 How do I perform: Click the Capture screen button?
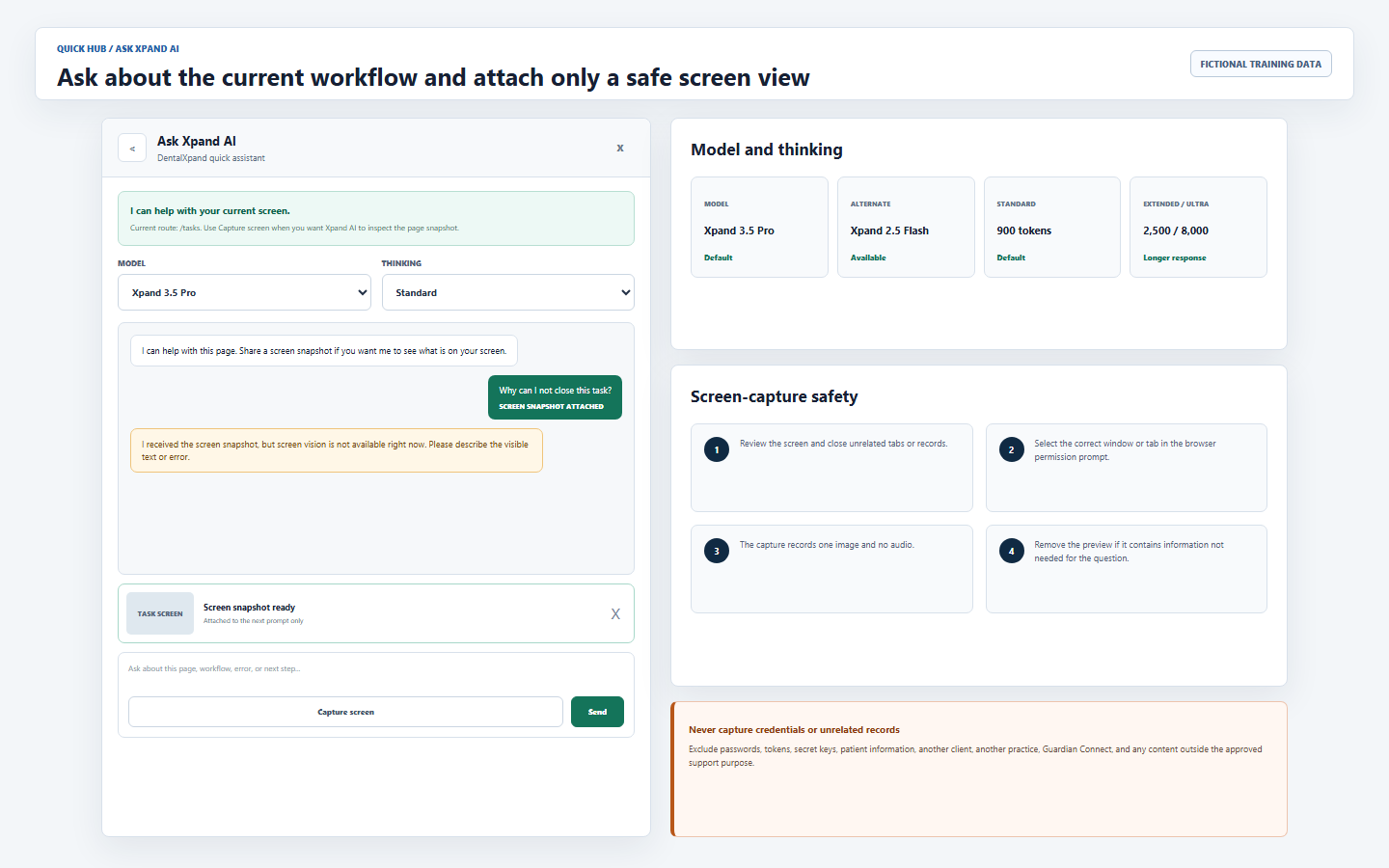click(x=345, y=712)
